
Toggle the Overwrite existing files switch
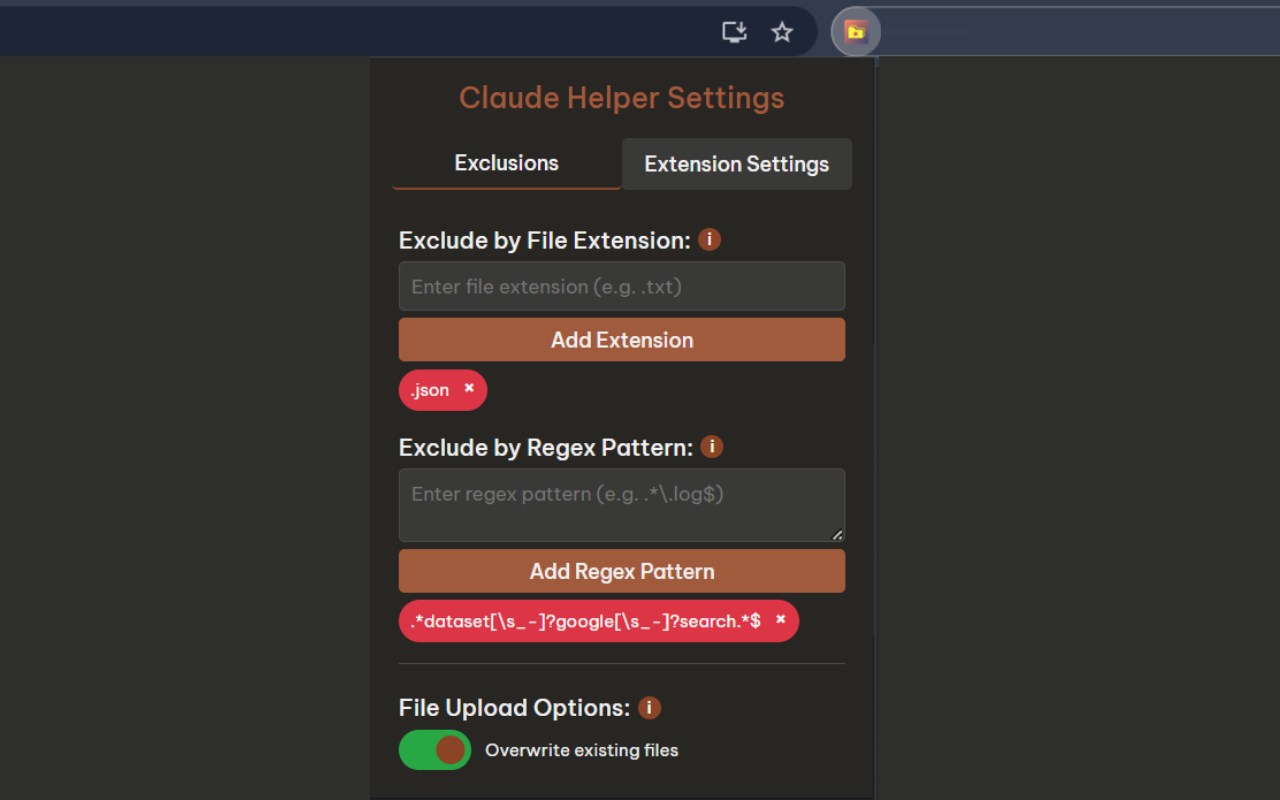[435, 750]
